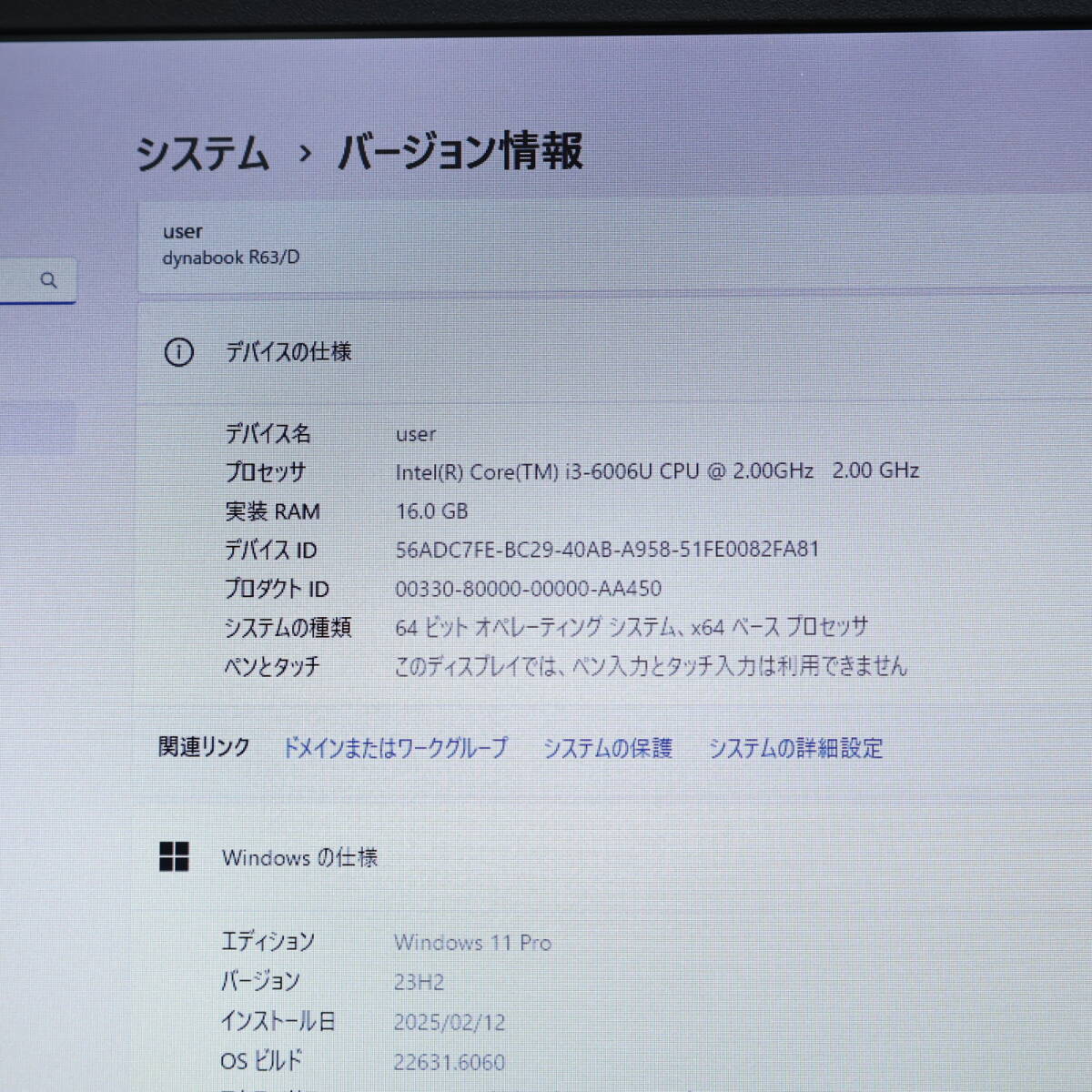This screenshot has width=1092, height=1092.
Task: Open システムの保護 link
Action: point(607,748)
